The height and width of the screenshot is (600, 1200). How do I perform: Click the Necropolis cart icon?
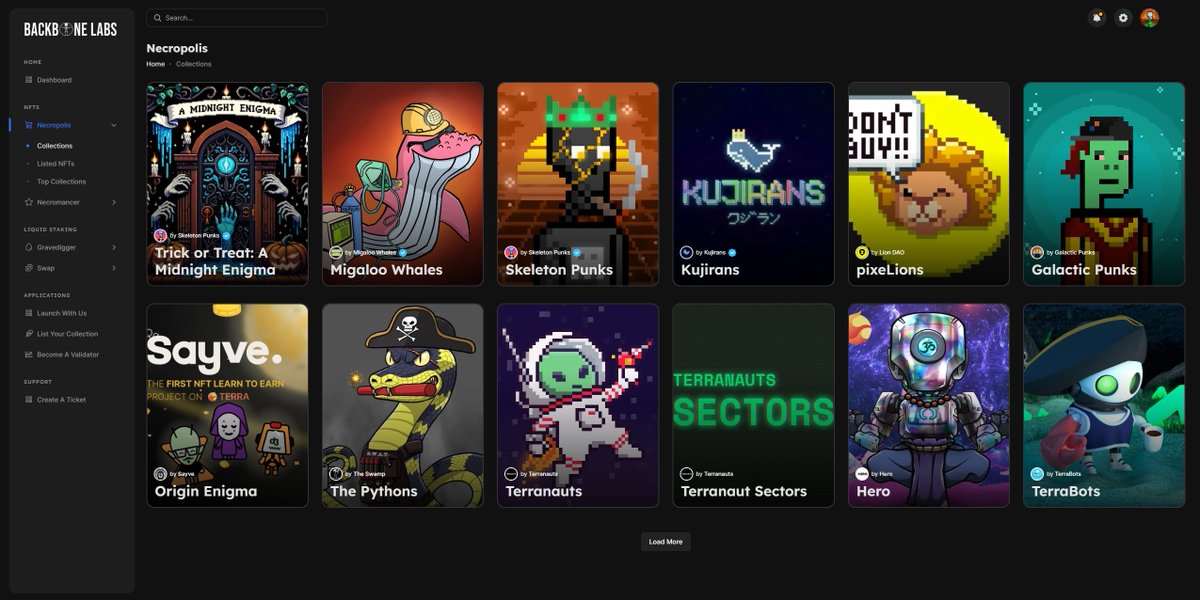click(29, 125)
